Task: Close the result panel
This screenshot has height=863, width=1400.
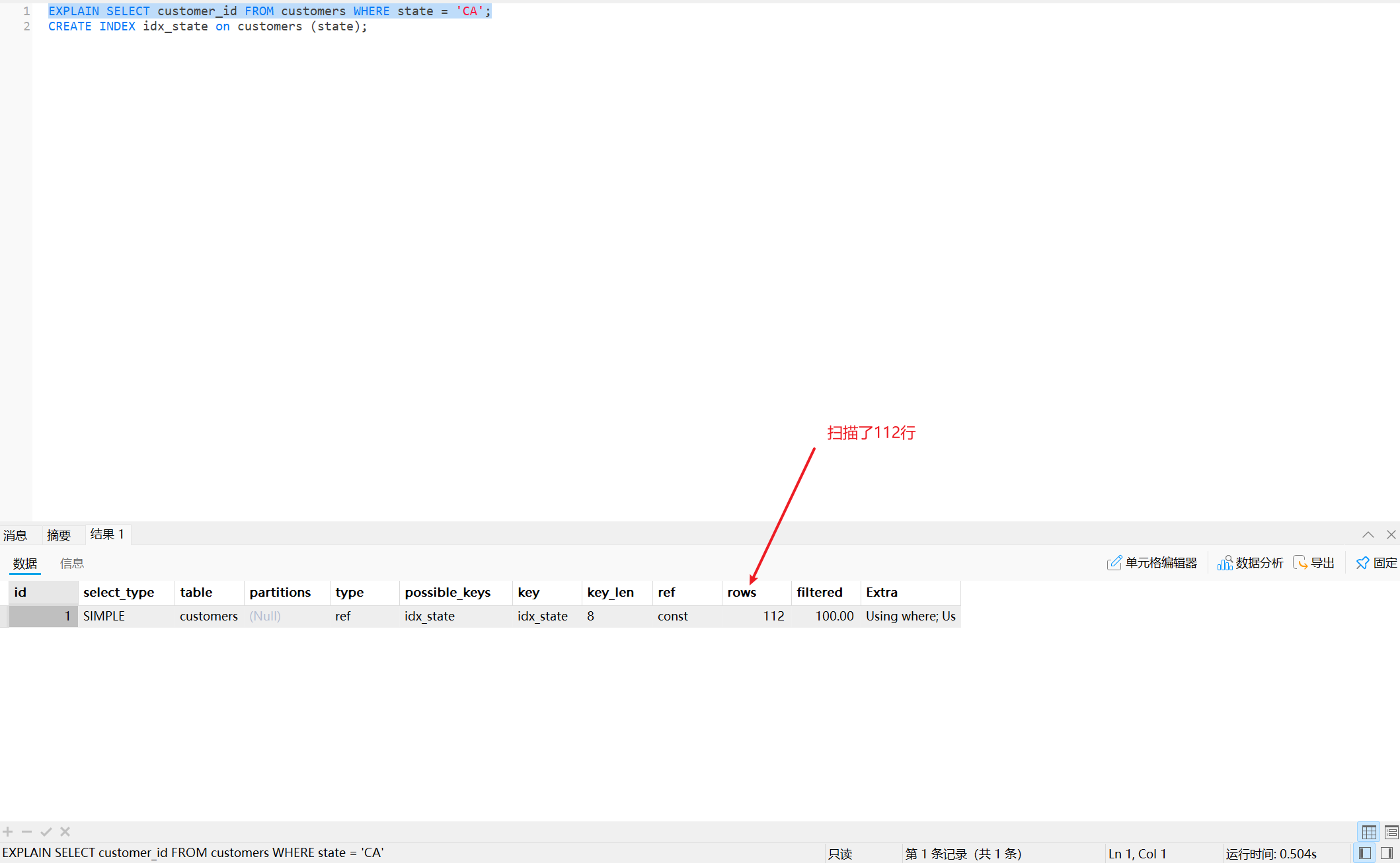Action: coord(1391,535)
